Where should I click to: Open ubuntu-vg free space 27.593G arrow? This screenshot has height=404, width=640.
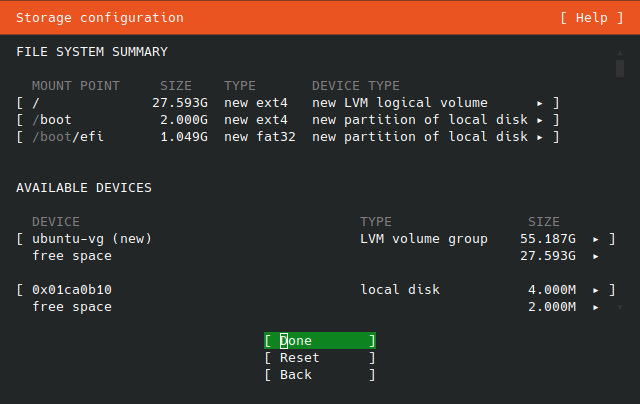(596, 256)
